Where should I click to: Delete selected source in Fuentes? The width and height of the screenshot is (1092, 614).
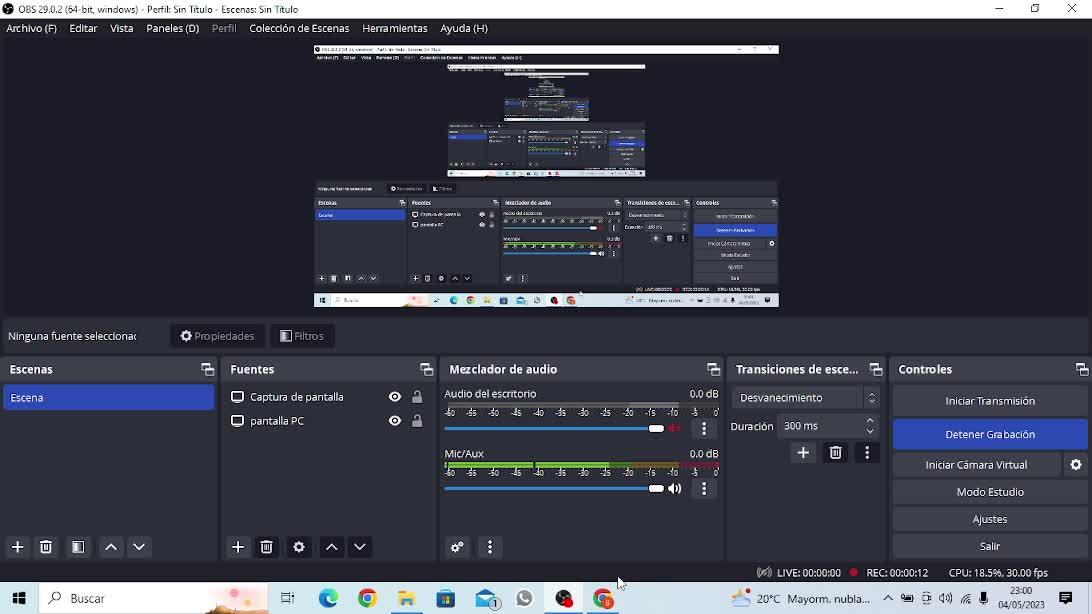(x=267, y=547)
